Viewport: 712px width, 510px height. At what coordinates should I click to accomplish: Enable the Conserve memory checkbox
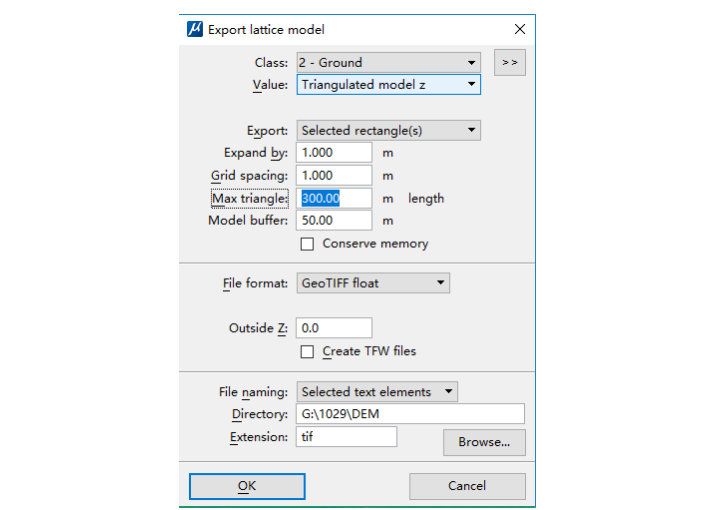point(308,244)
